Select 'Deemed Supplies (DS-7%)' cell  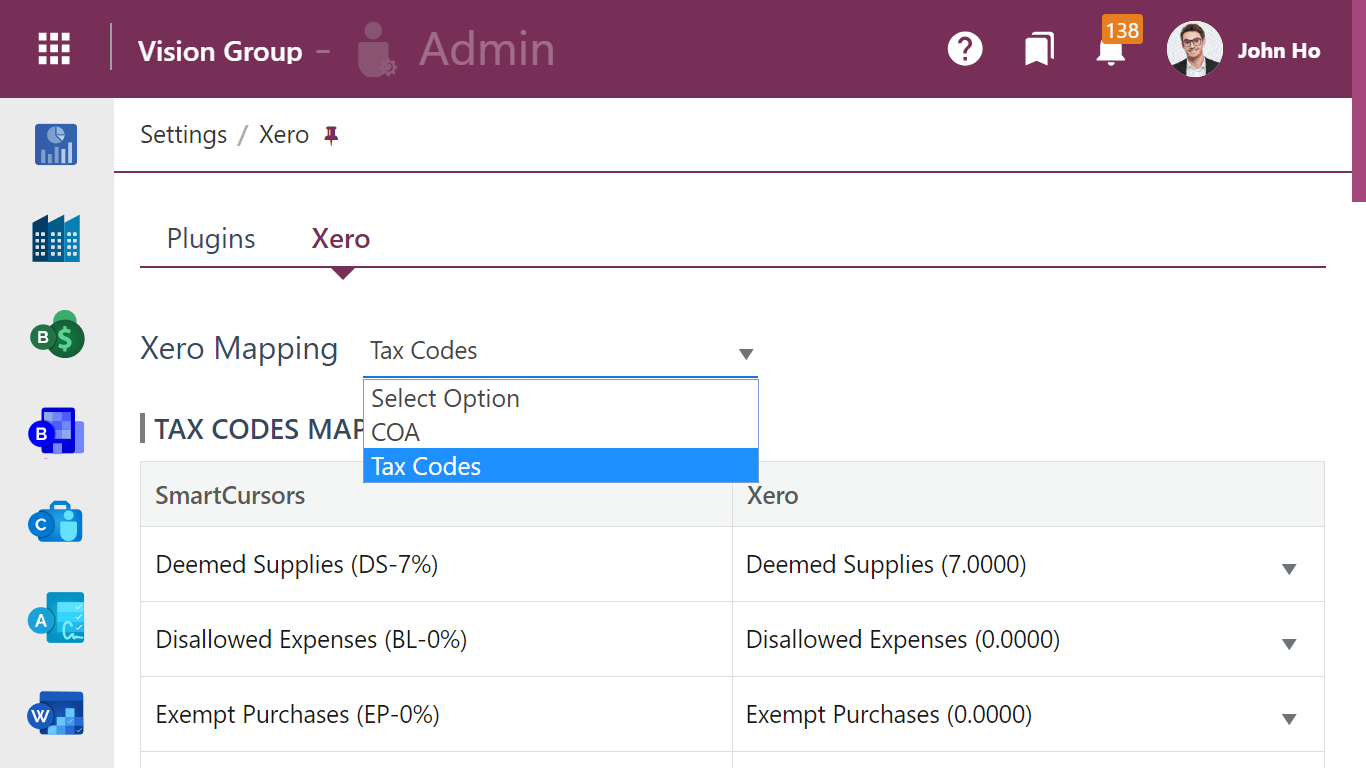pyautogui.click(x=436, y=565)
